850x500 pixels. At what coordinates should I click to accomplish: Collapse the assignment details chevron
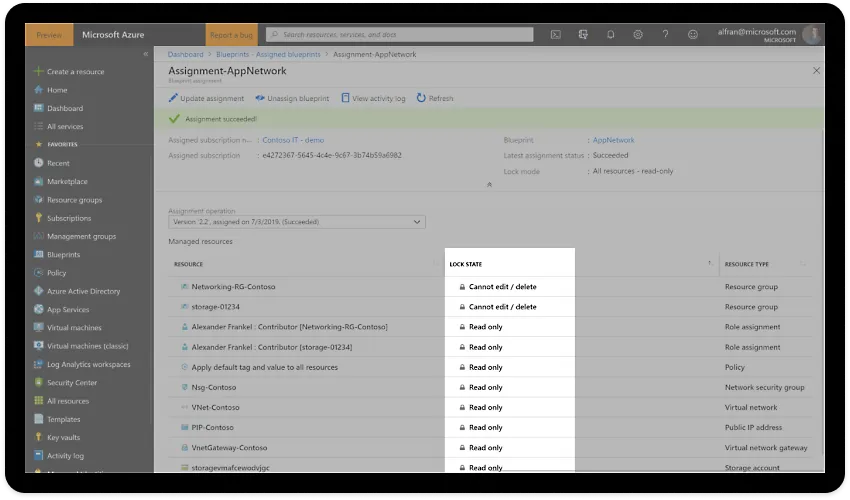(489, 184)
